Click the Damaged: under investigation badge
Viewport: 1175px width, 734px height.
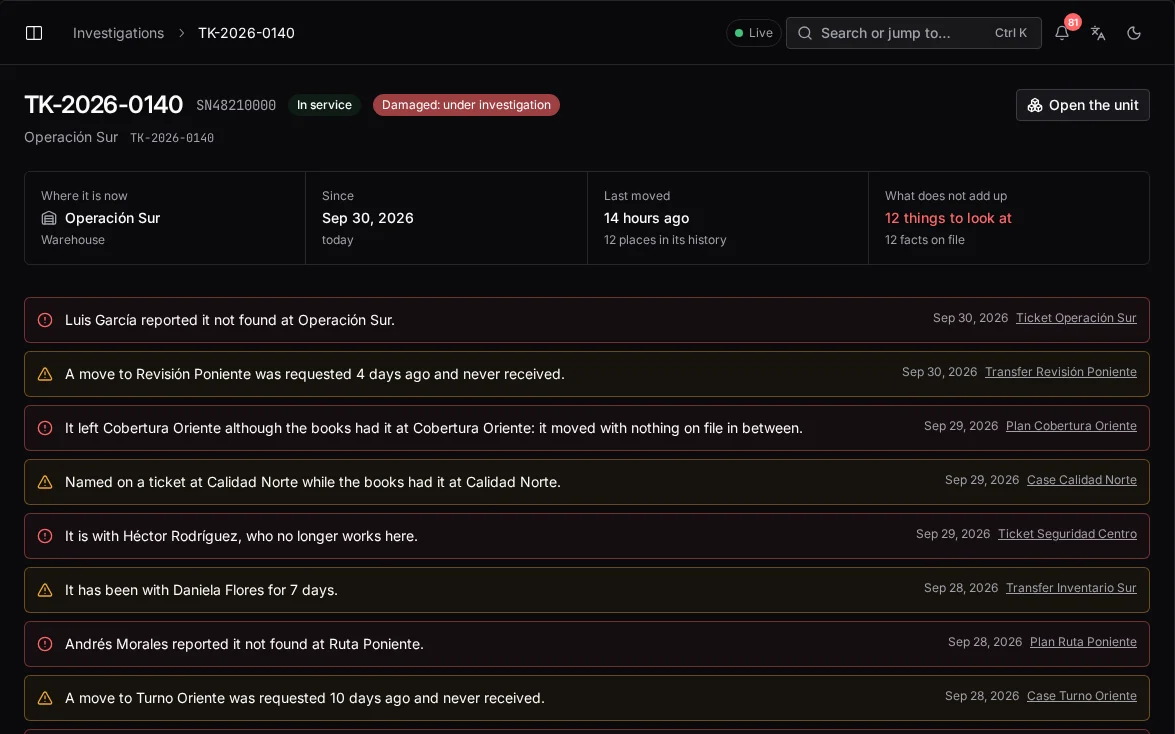(466, 105)
